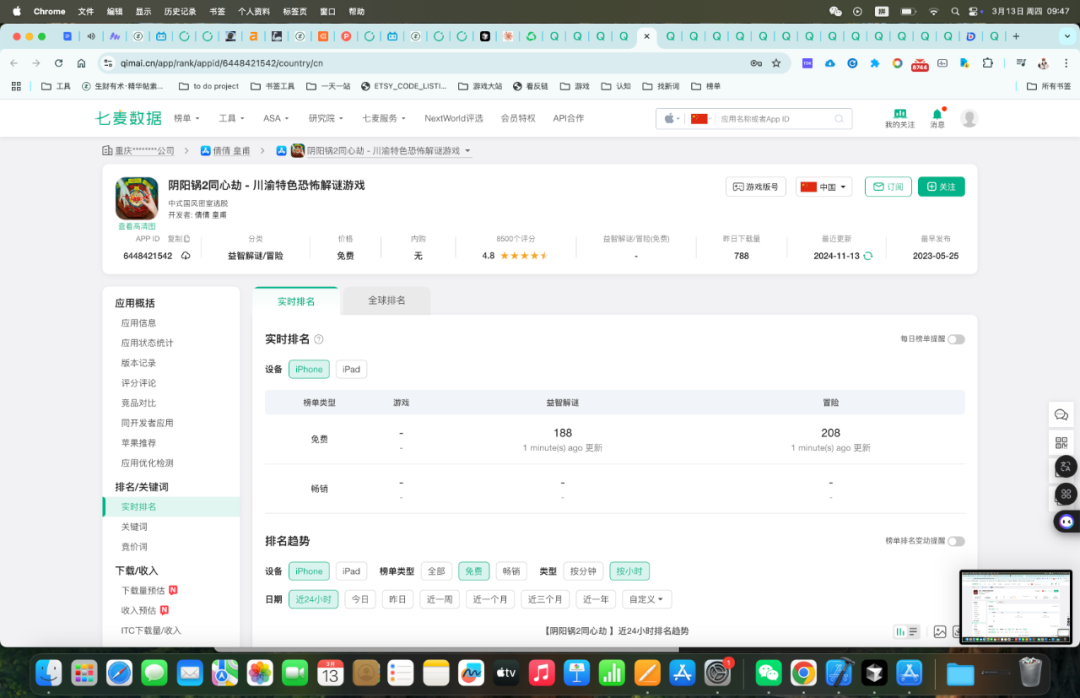
Task: Click the image export icon above trend graph
Action: coord(939,632)
